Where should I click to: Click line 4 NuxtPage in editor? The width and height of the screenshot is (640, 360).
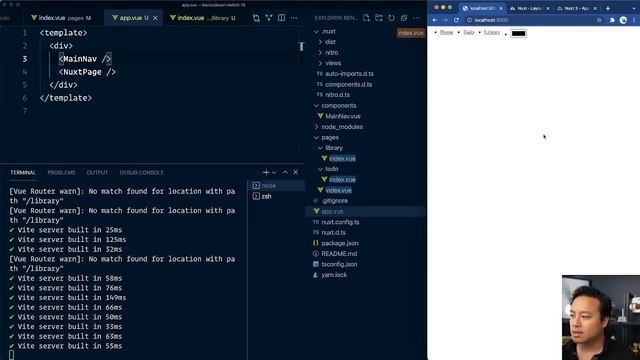(x=87, y=72)
